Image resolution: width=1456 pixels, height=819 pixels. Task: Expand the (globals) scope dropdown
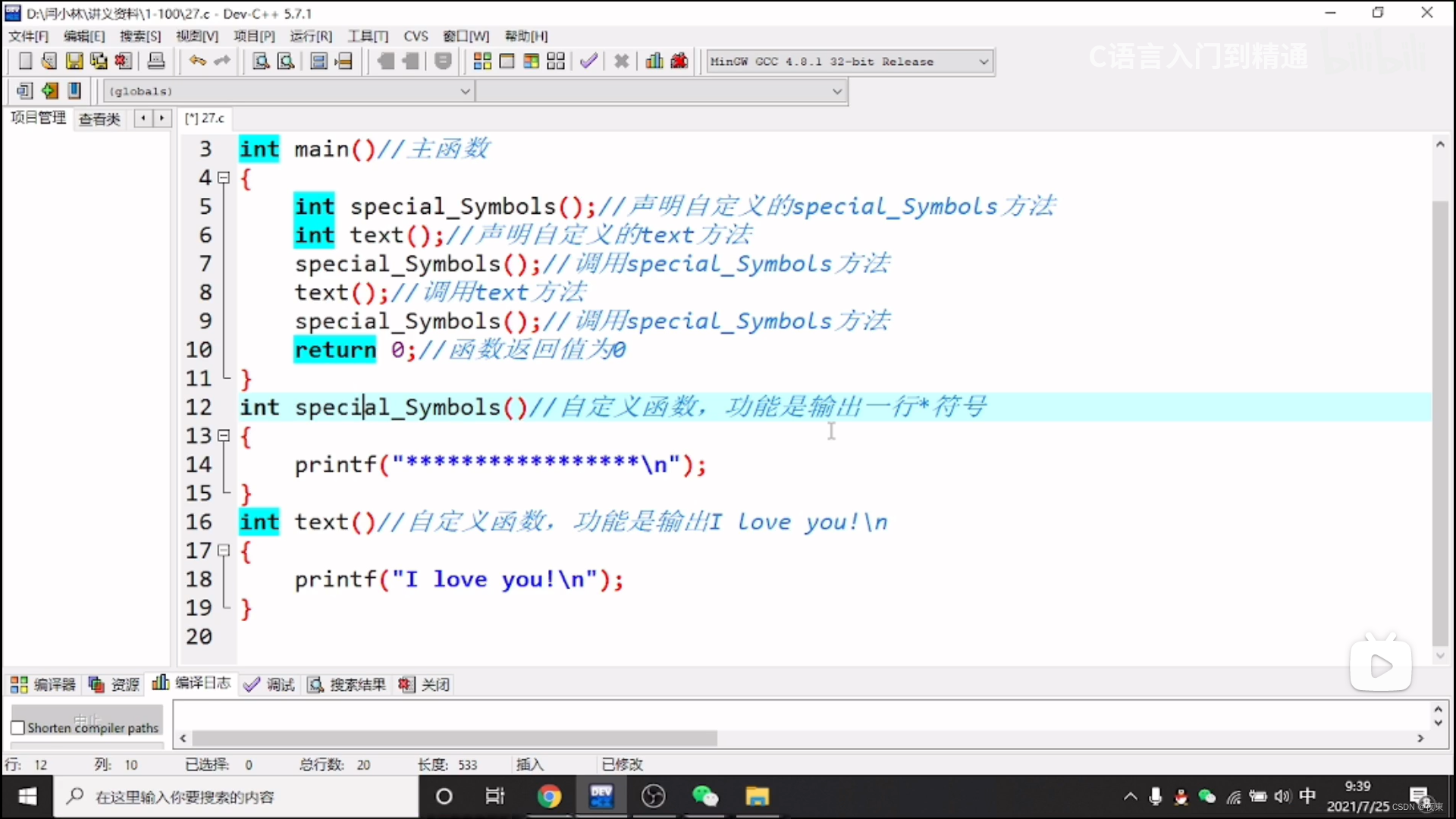(x=465, y=91)
